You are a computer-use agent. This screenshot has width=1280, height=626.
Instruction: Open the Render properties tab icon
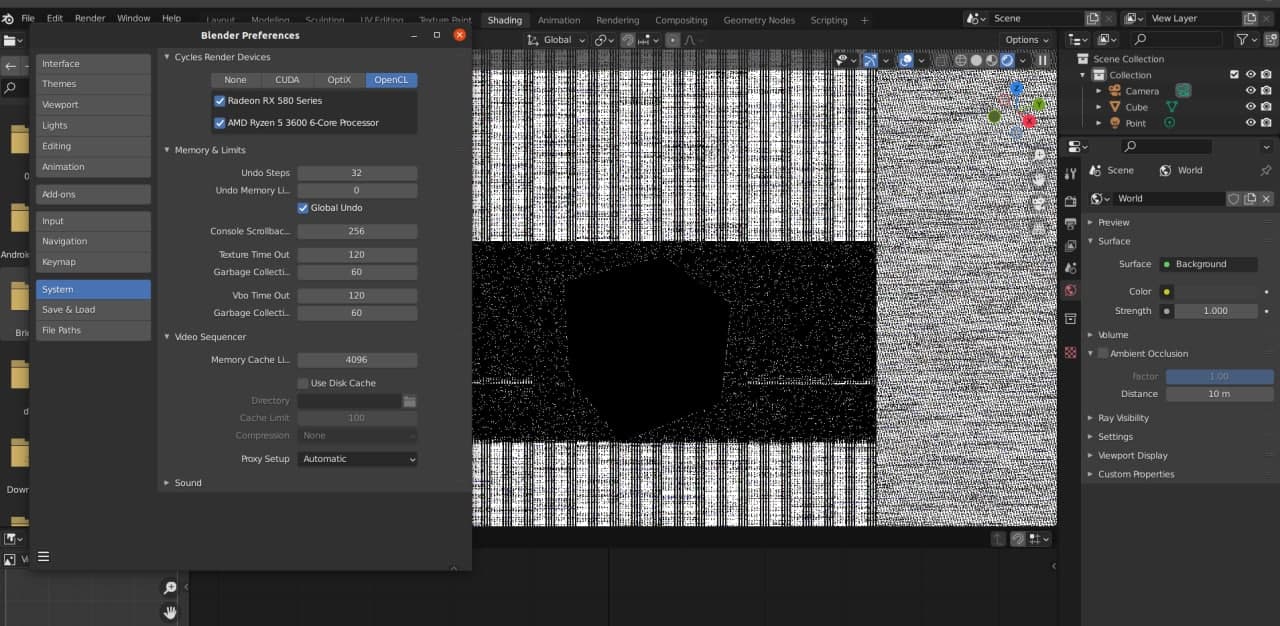pyautogui.click(x=1070, y=201)
